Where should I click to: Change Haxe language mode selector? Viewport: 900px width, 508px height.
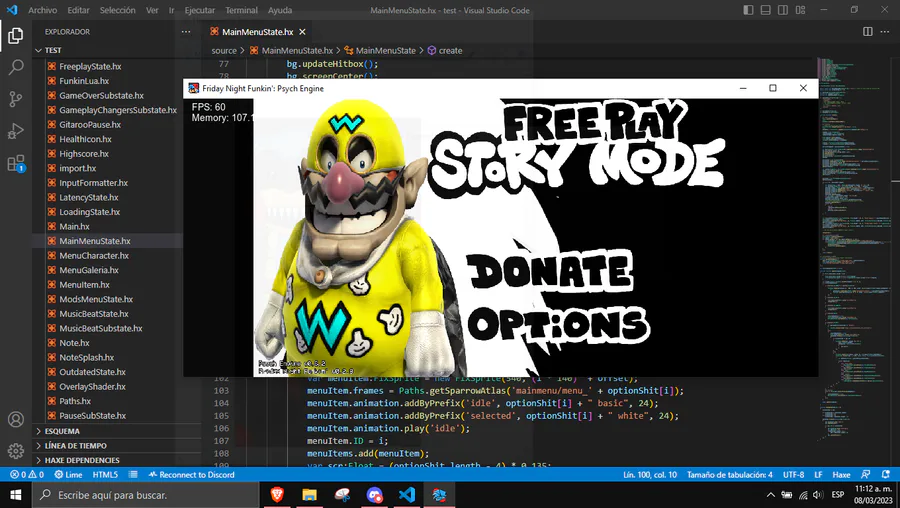(x=841, y=475)
